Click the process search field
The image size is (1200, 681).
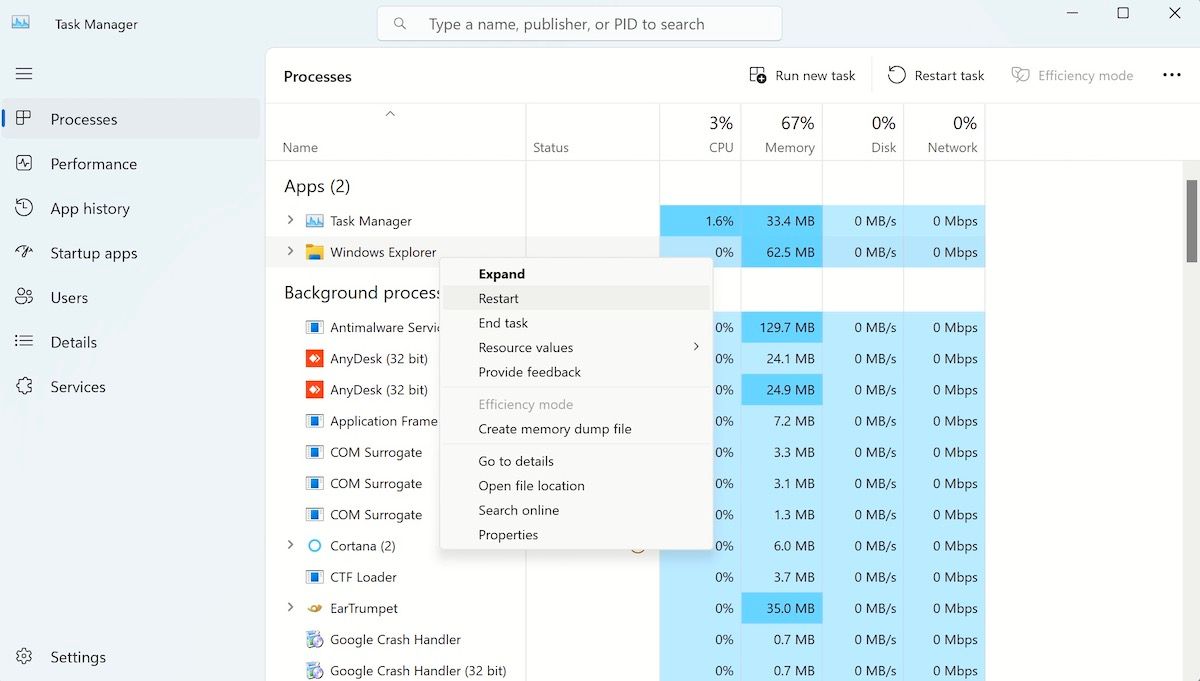tap(580, 23)
